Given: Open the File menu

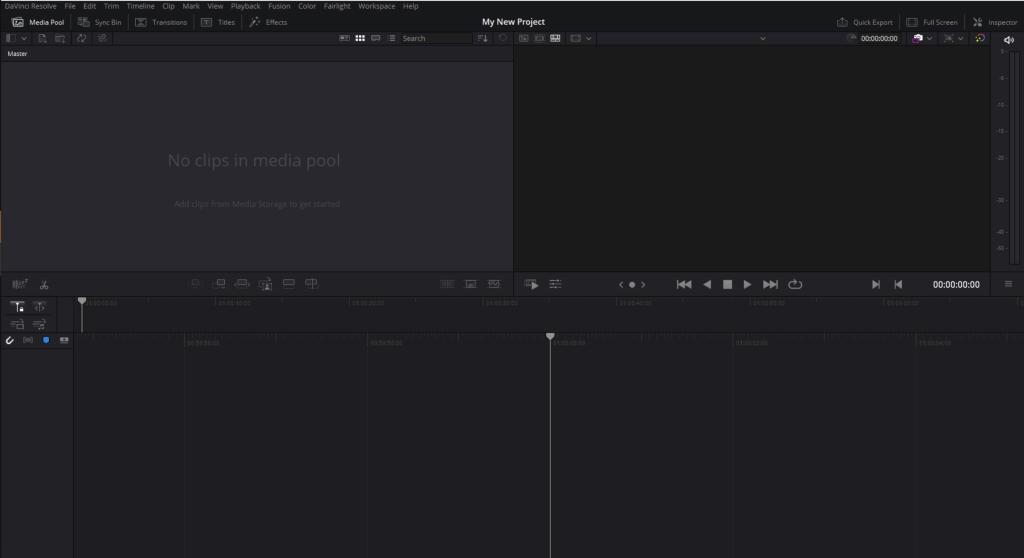Looking at the screenshot, I should coord(70,6).
